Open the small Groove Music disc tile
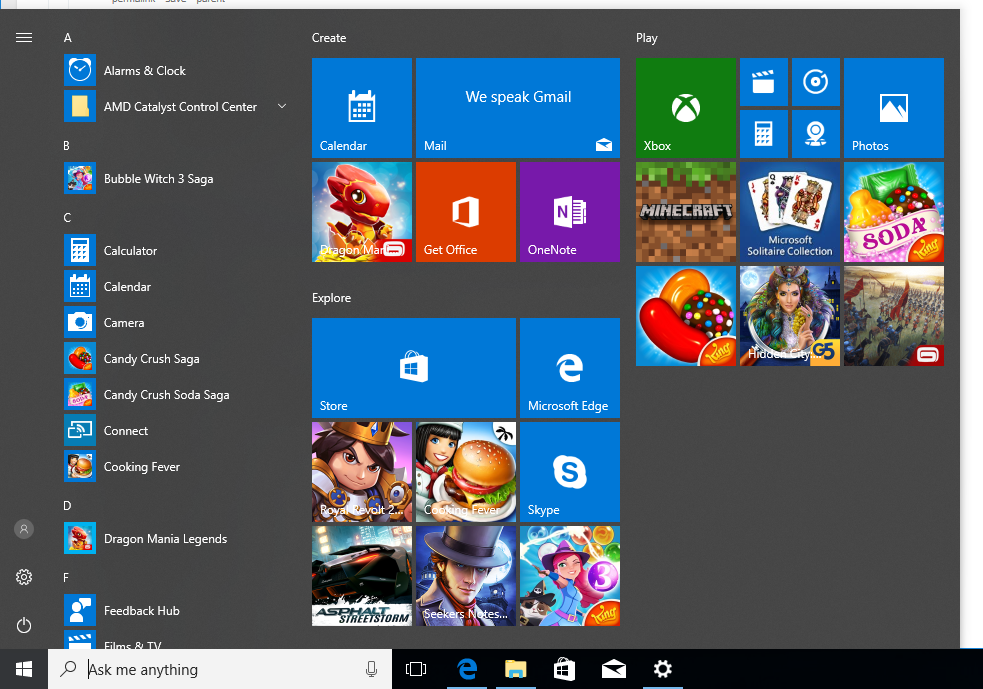Viewport: 983px width, 689px height. click(816, 82)
